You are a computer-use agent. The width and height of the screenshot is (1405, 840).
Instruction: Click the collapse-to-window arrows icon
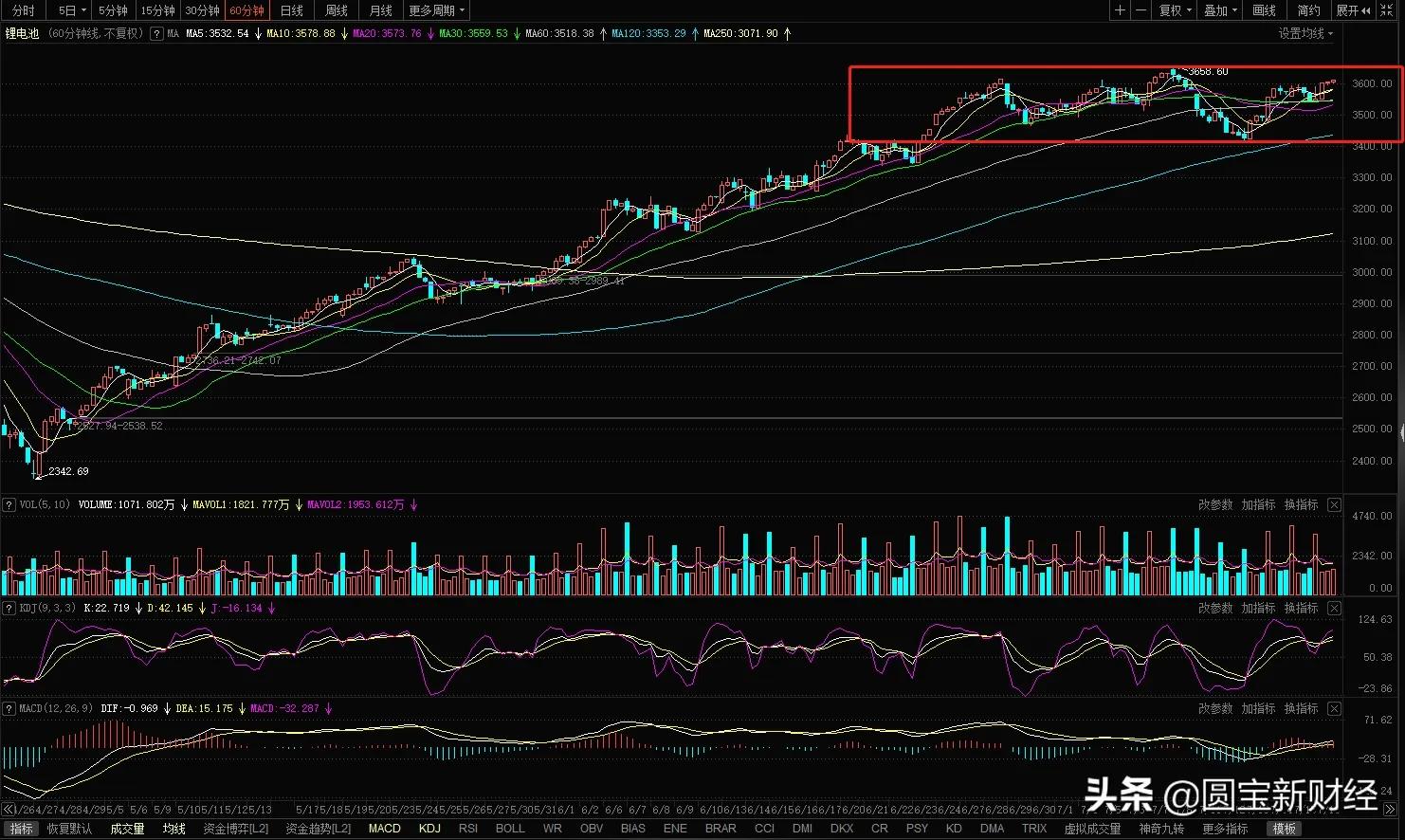(x=1387, y=10)
